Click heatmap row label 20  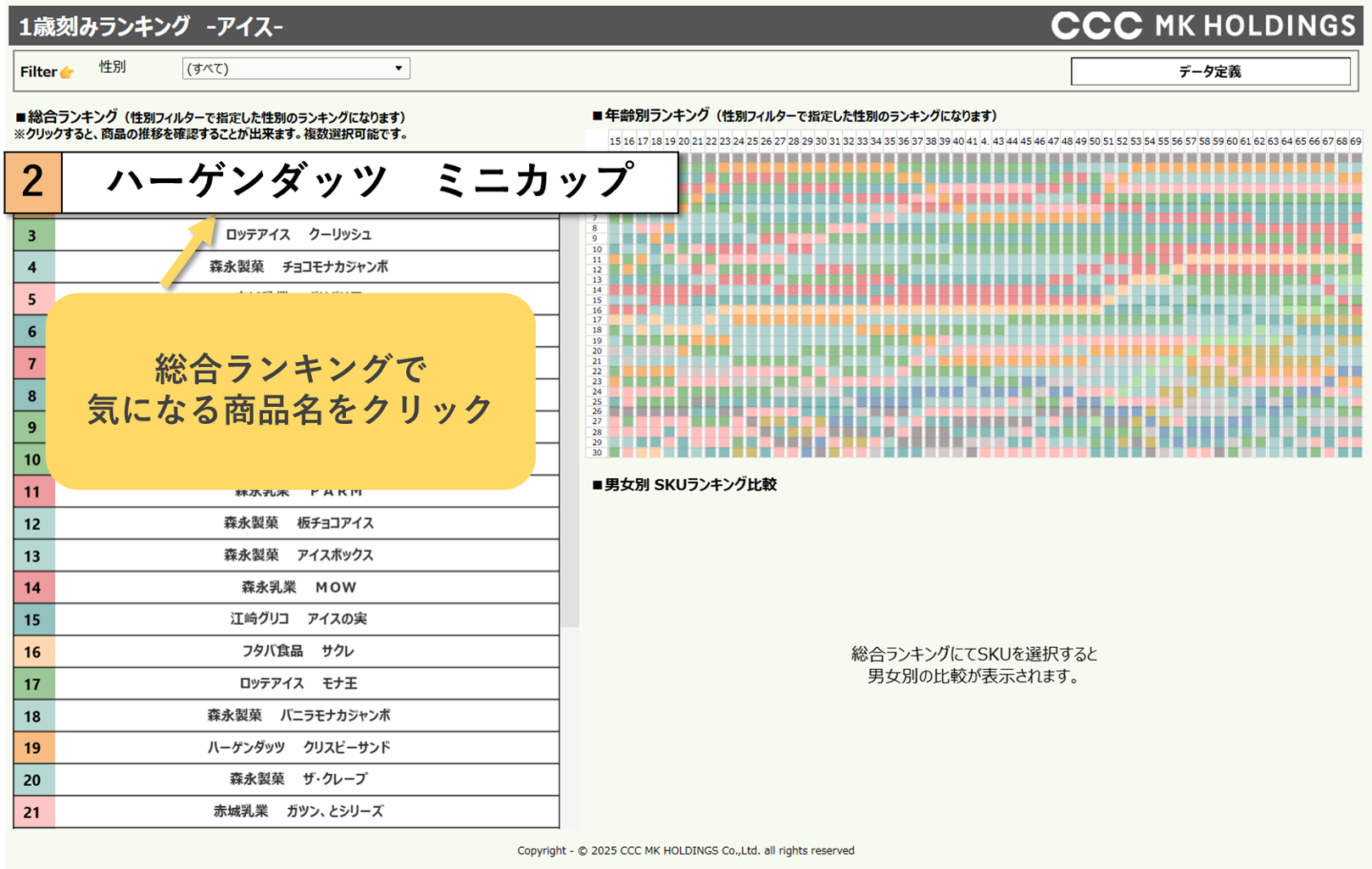pos(597,351)
